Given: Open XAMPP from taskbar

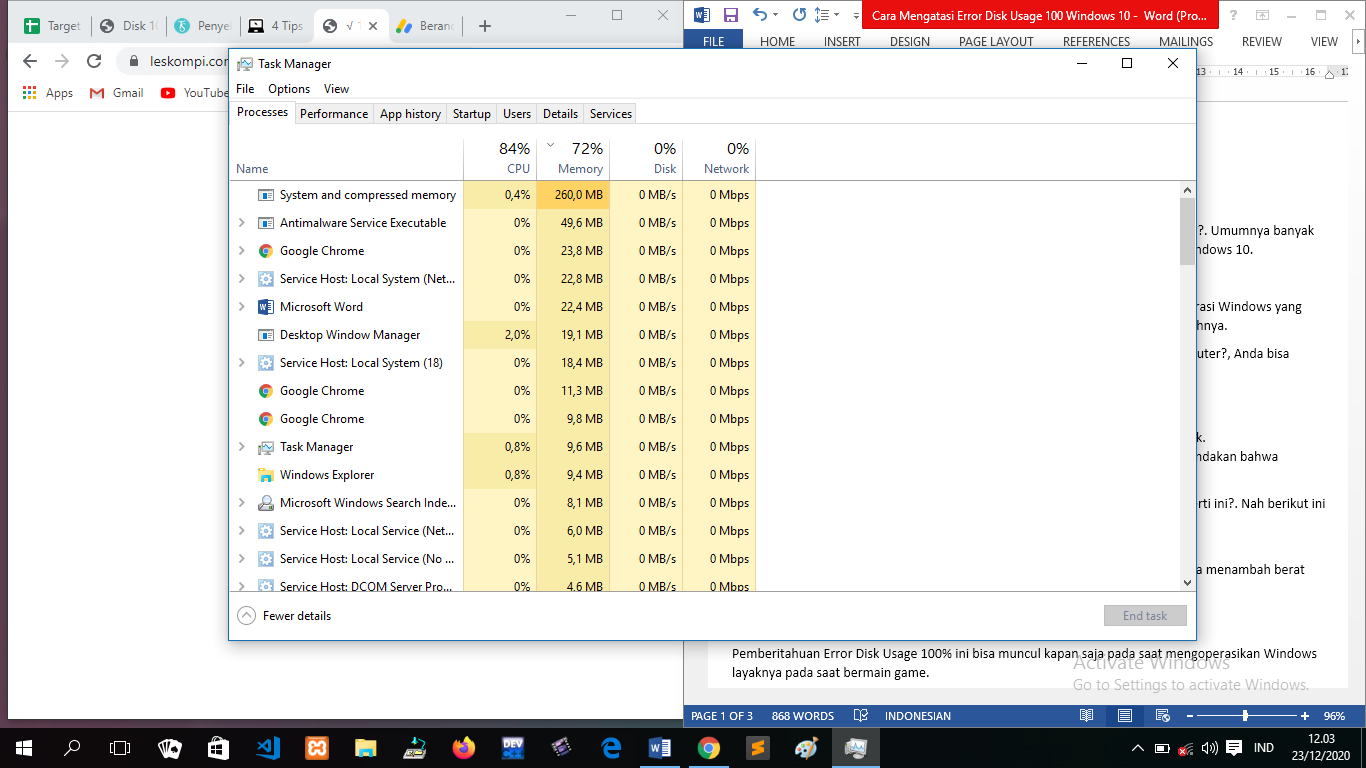Looking at the screenshot, I should pos(316,747).
